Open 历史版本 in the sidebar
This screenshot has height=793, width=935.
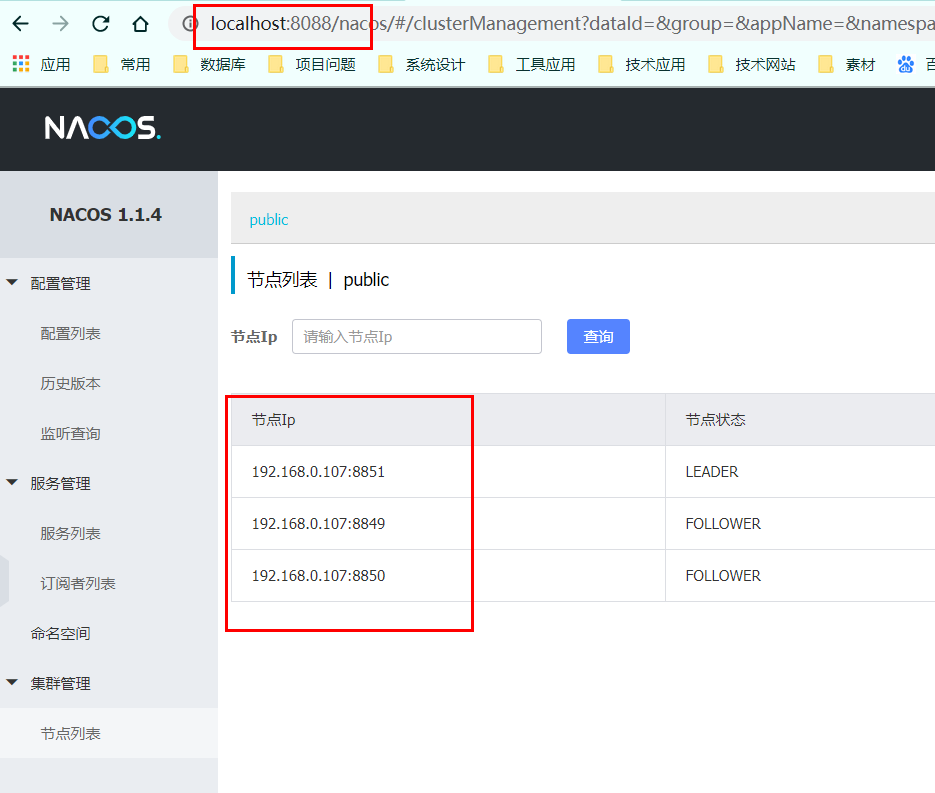coord(70,383)
